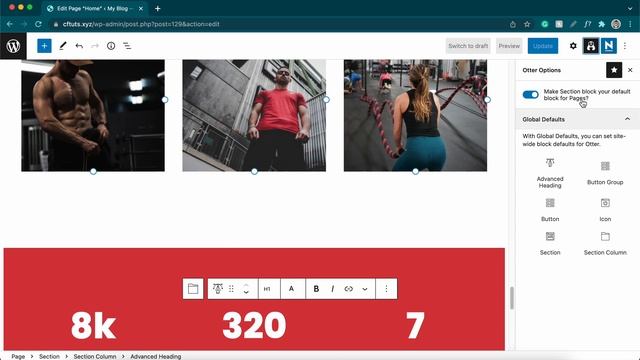This screenshot has width=640, height=360.
Task: Select the red shirt man image
Action: coord(254,116)
